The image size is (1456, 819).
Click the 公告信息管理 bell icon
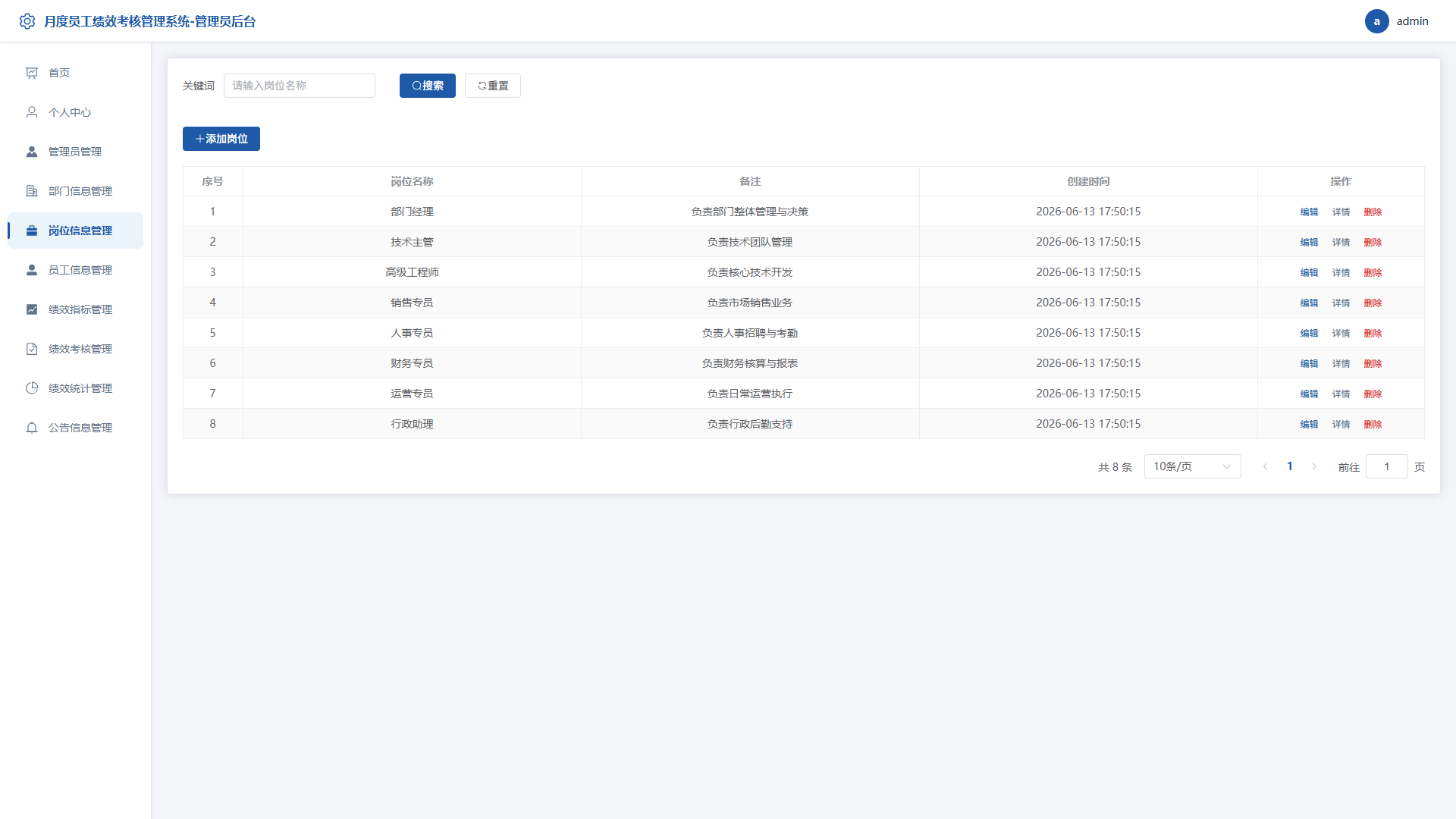[32, 428]
